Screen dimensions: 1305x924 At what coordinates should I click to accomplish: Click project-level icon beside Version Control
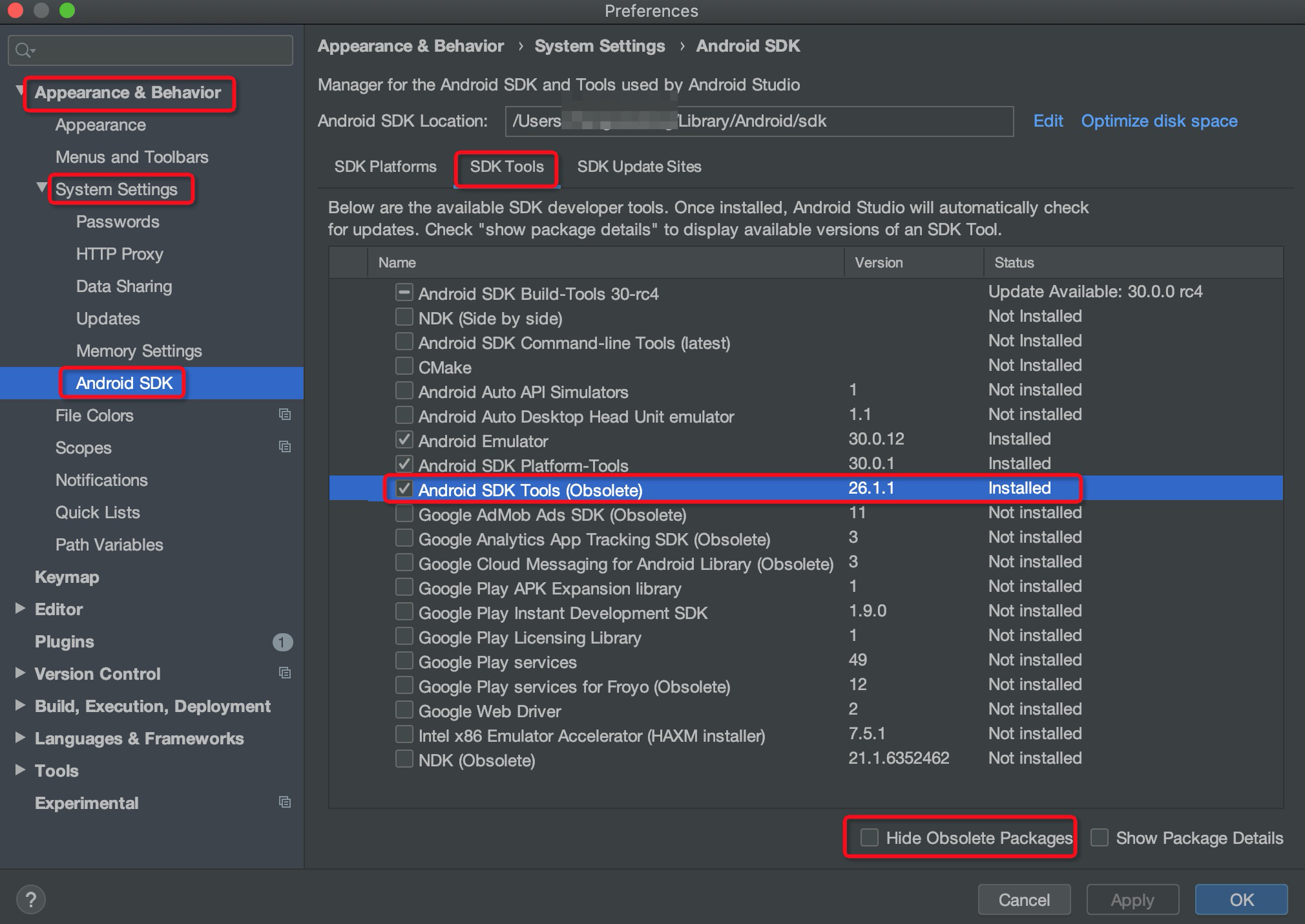284,673
